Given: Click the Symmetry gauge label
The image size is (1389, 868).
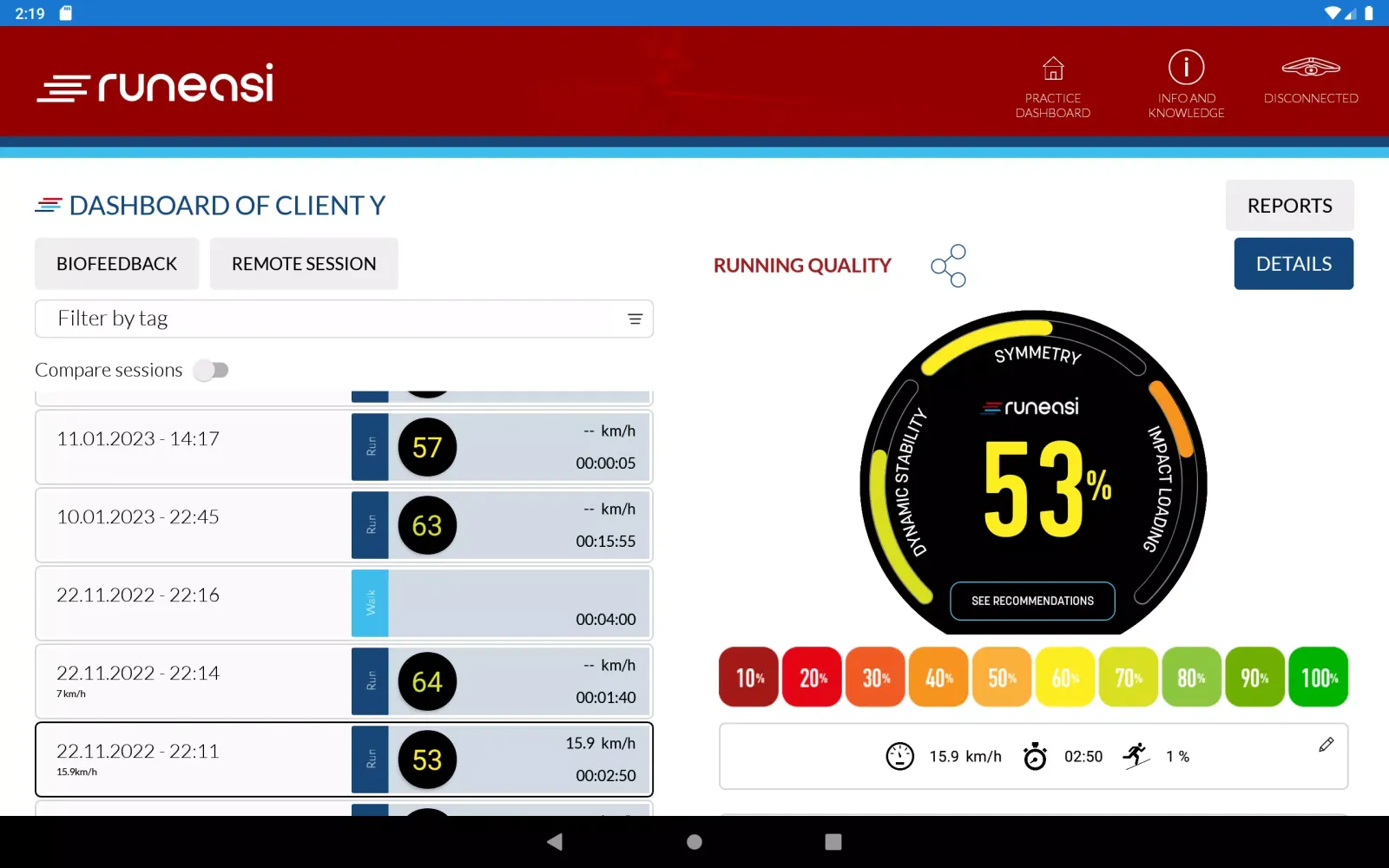Looking at the screenshot, I should click(1038, 354).
